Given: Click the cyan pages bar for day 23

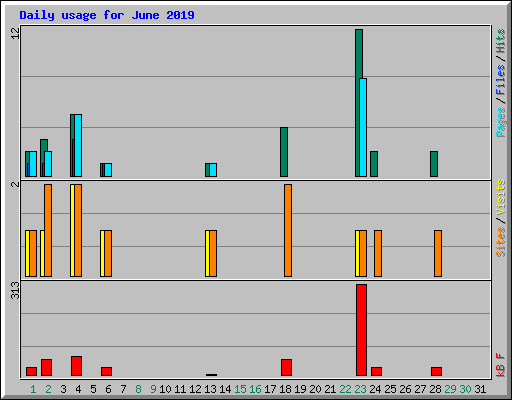Looking at the screenshot, I should point(363,127).
